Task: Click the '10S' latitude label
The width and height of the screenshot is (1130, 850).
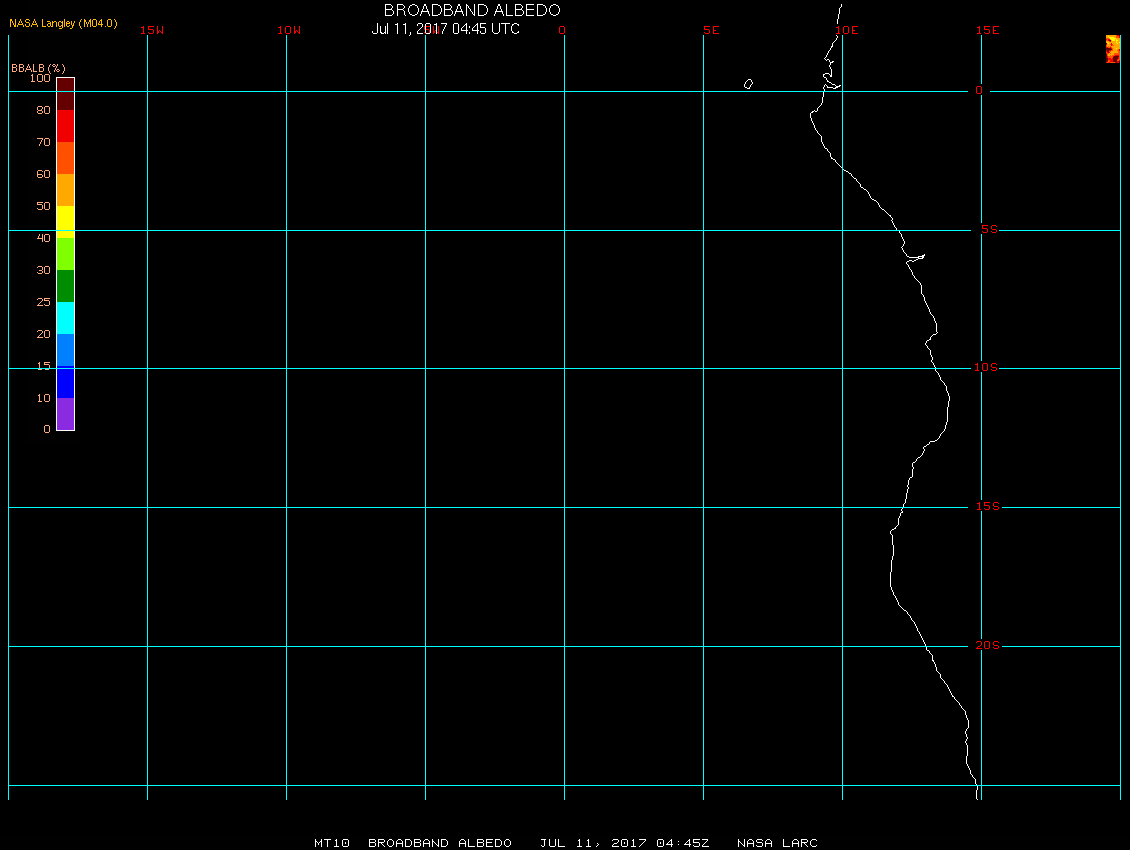Action: point(986,368)
